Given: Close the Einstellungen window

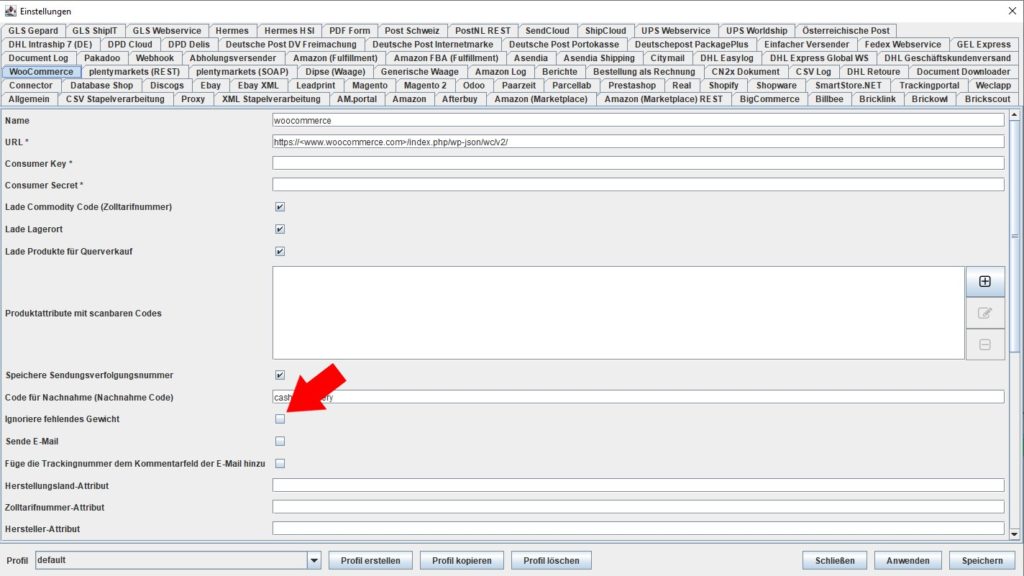Looking at the screenshot, I should 1012,11.
